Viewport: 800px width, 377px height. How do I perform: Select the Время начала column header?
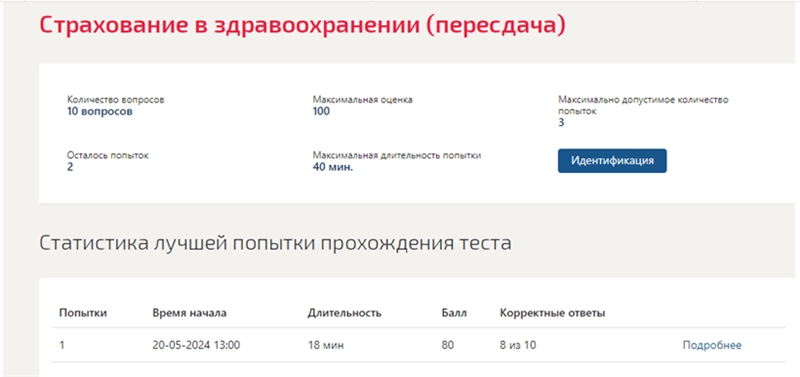coord(189,313)
